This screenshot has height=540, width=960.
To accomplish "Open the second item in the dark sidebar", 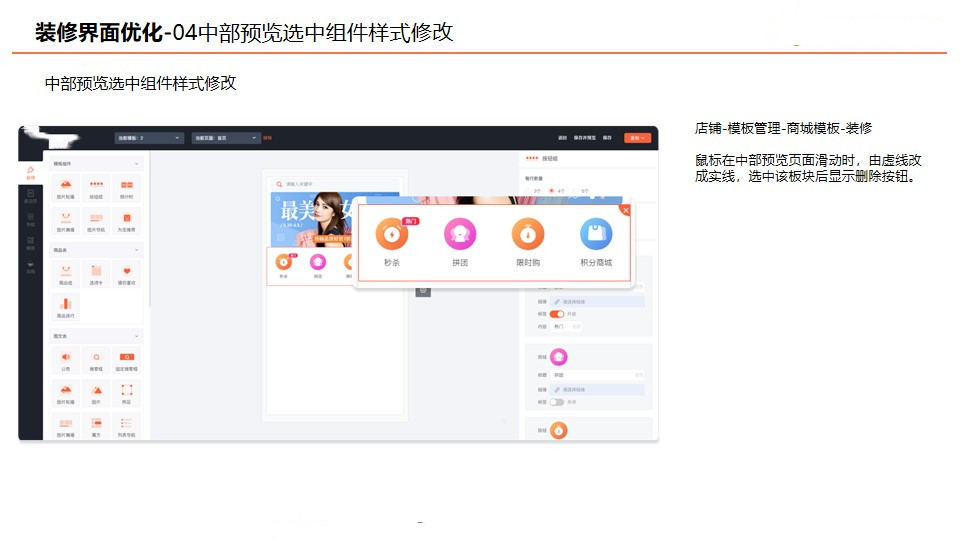I will tap(30, 196).
